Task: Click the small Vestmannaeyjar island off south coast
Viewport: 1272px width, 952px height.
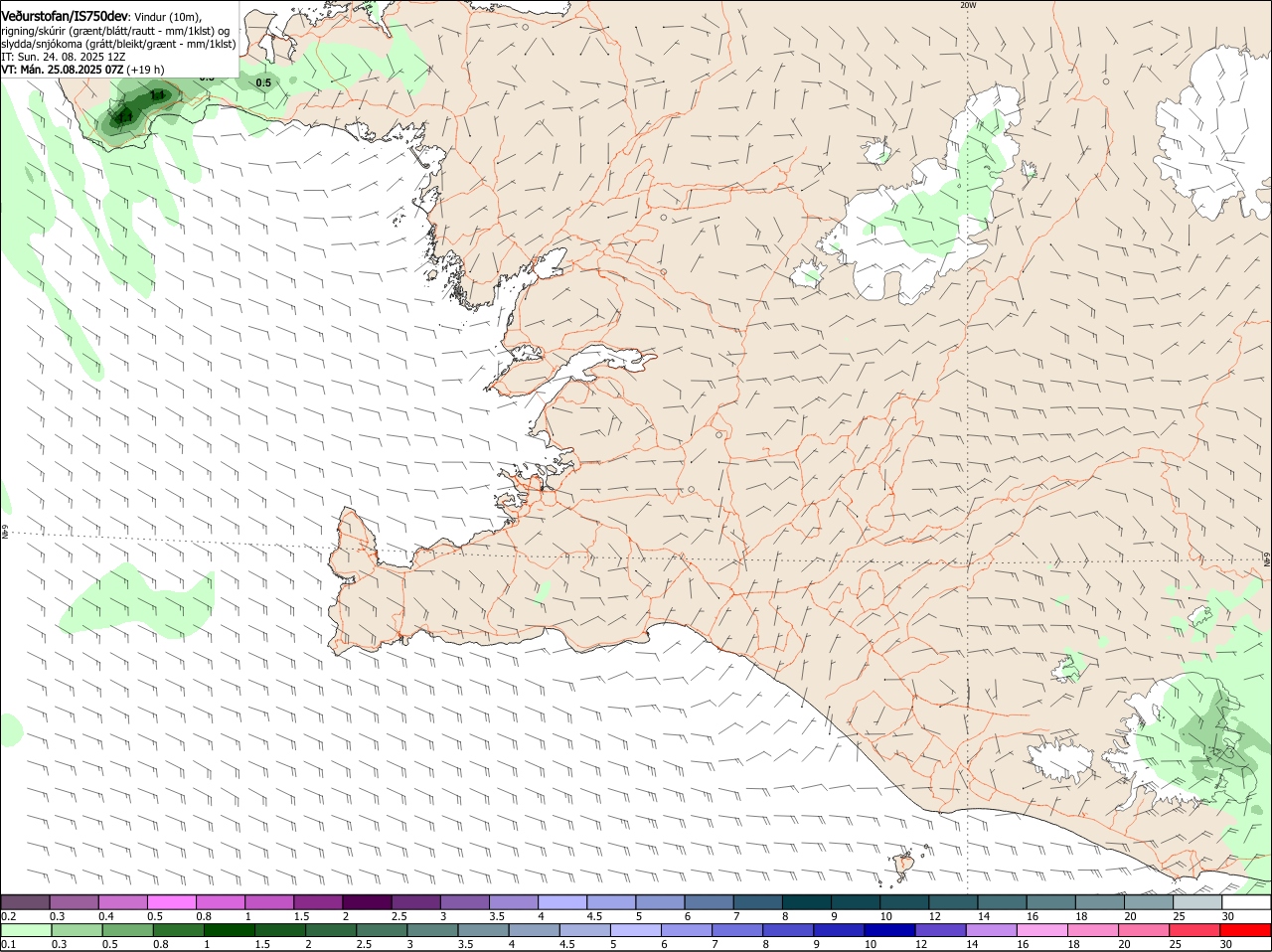Action: coord(904,863)
